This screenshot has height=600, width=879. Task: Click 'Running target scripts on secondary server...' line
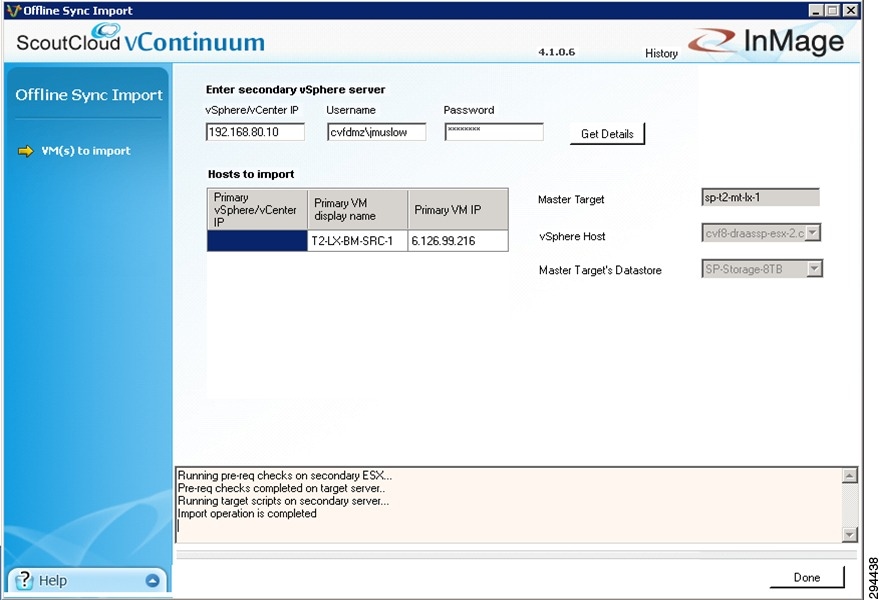click(283, 501)
